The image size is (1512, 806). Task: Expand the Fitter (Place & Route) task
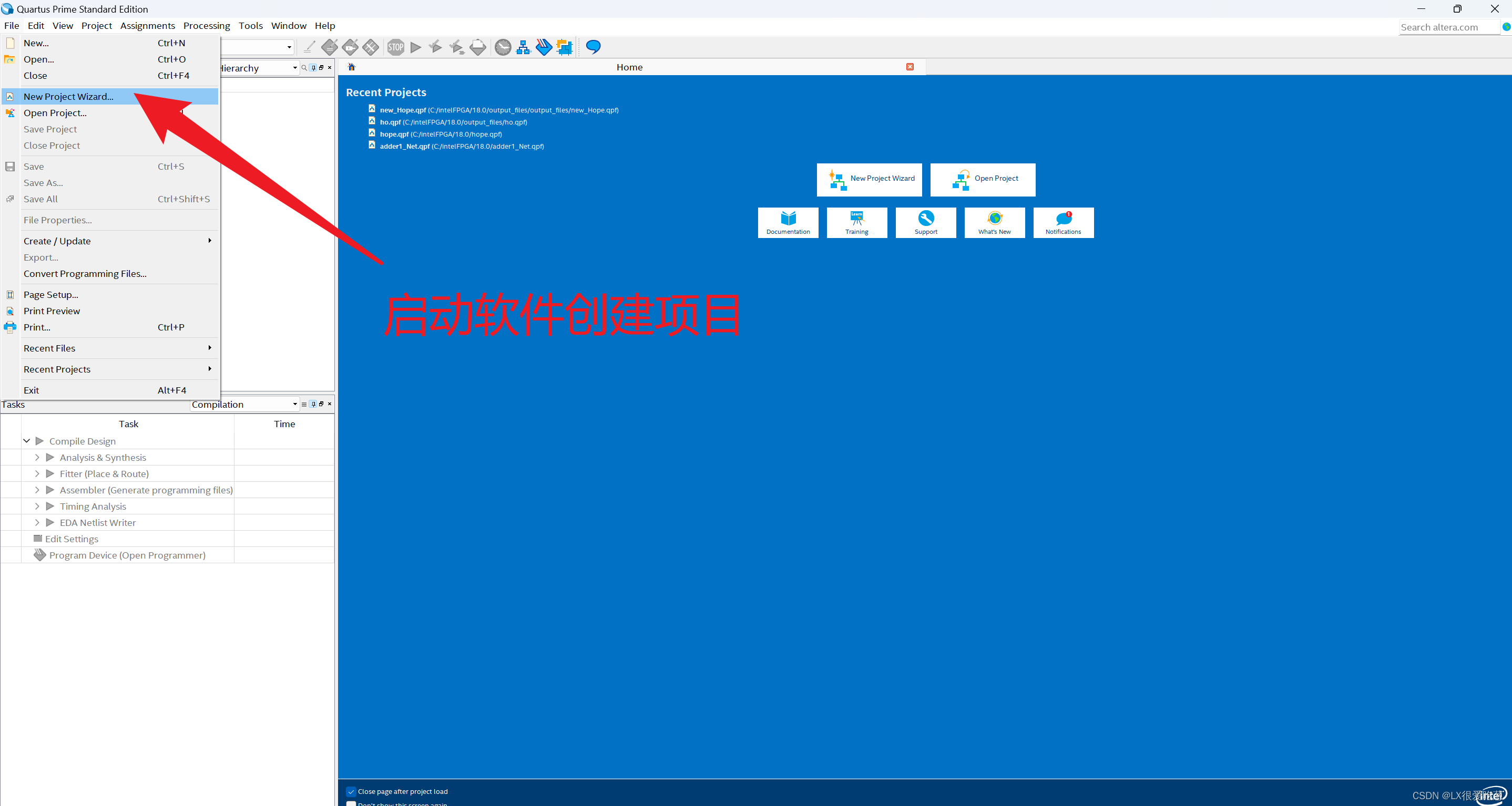[x=37, y=473]
